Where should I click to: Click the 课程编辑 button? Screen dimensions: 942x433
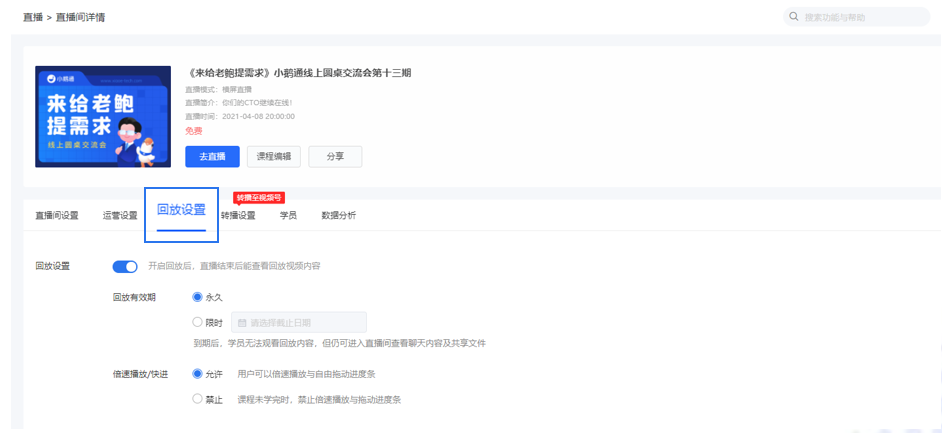click(273, 156)
